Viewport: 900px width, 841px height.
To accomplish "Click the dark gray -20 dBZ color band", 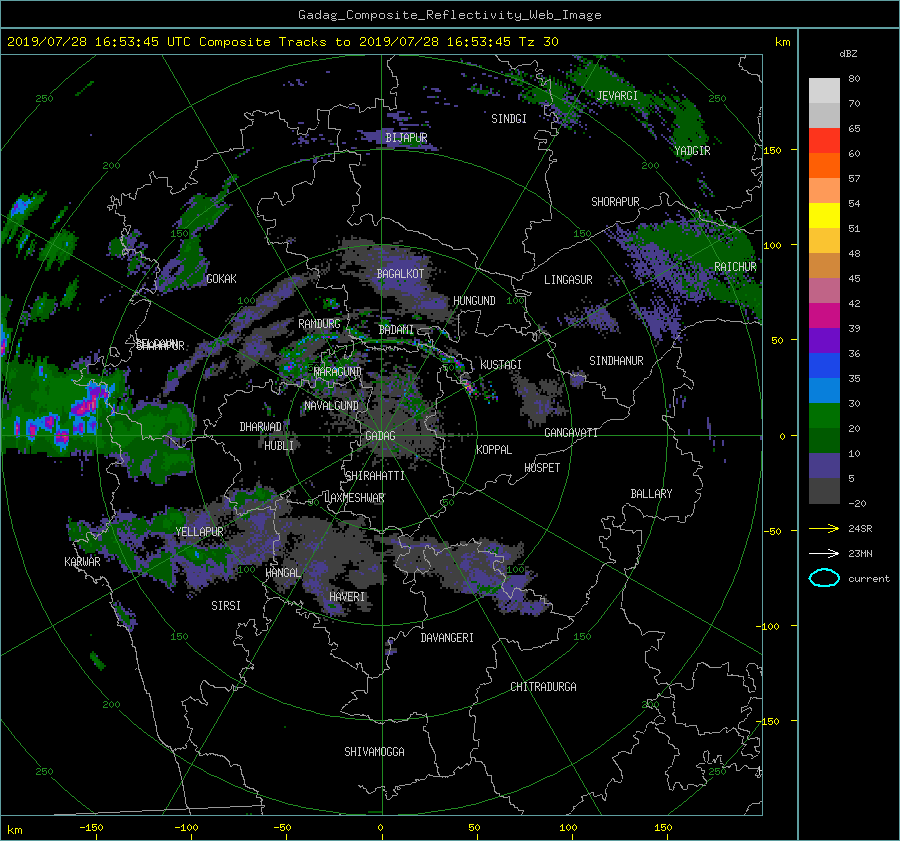I will 824,491.
